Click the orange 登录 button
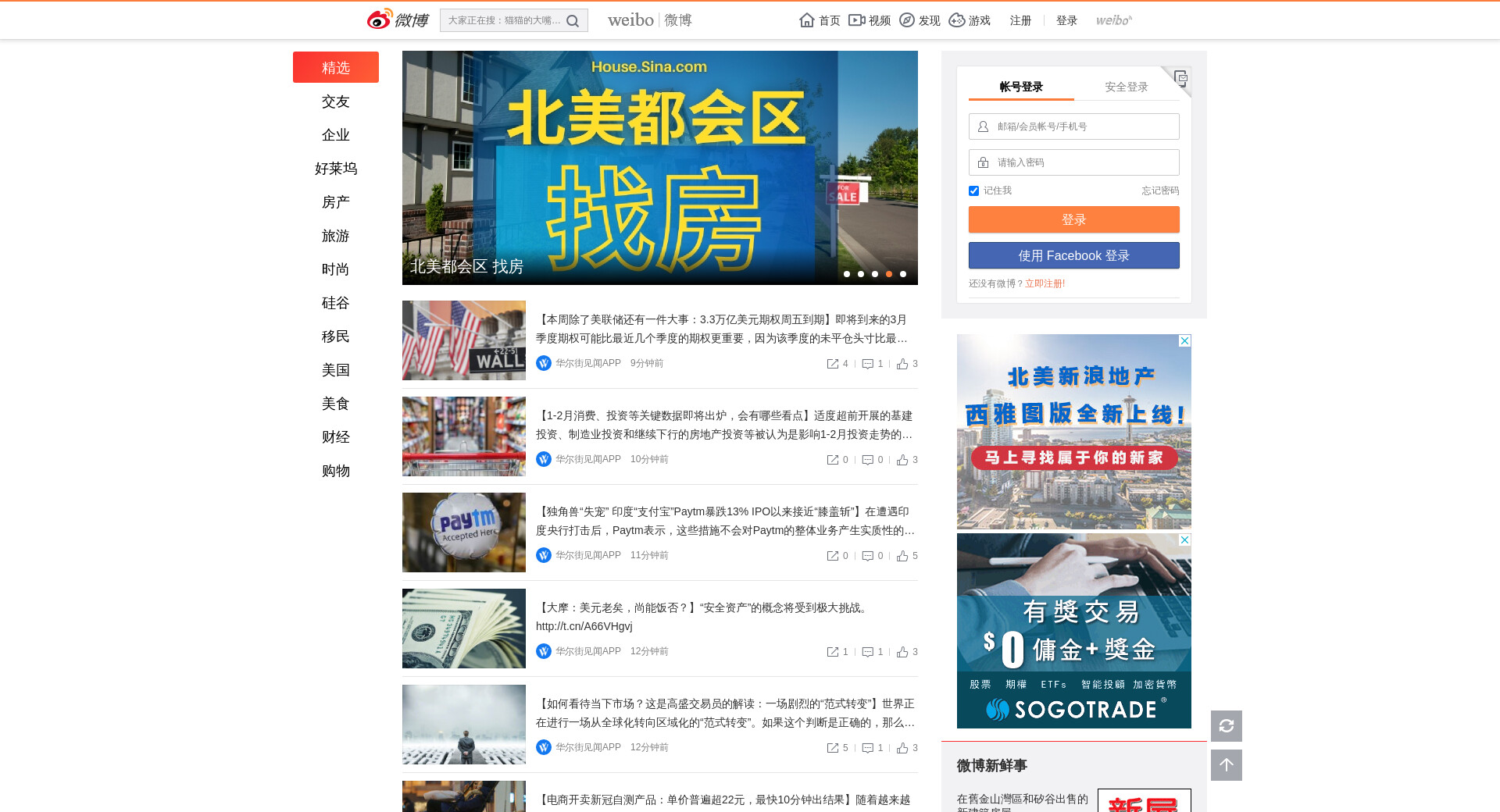Viewport: 1500px width, 812px height. (x=1074, y=219)
